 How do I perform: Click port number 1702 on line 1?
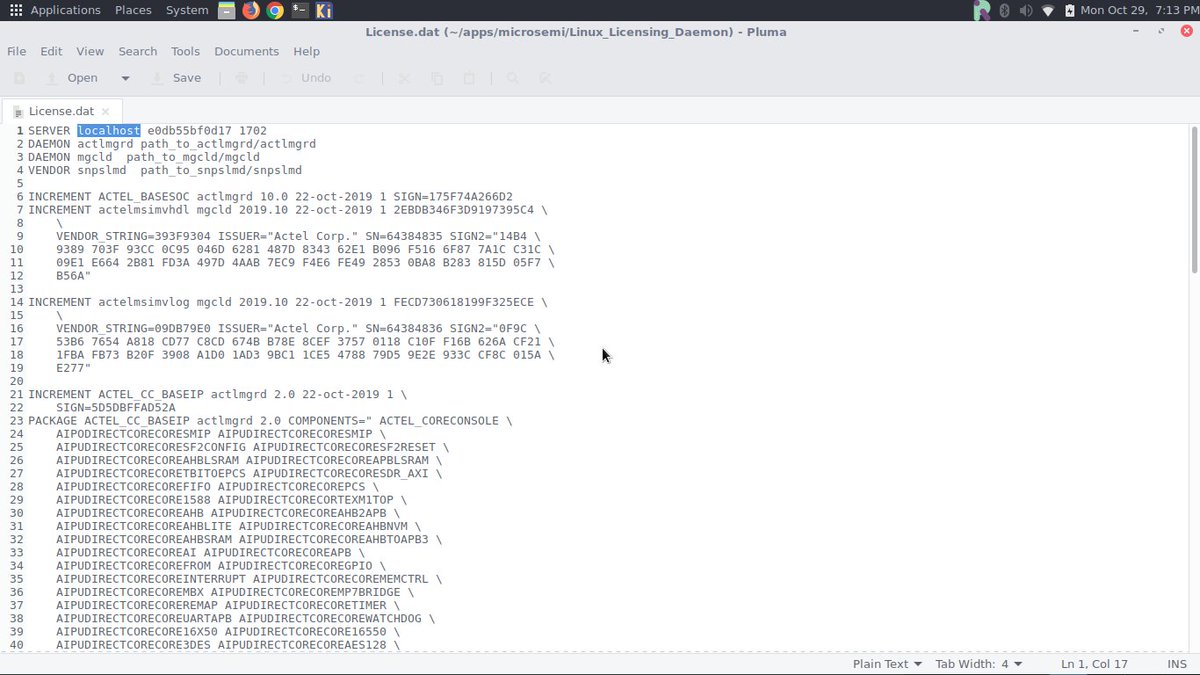coord(253,131)
